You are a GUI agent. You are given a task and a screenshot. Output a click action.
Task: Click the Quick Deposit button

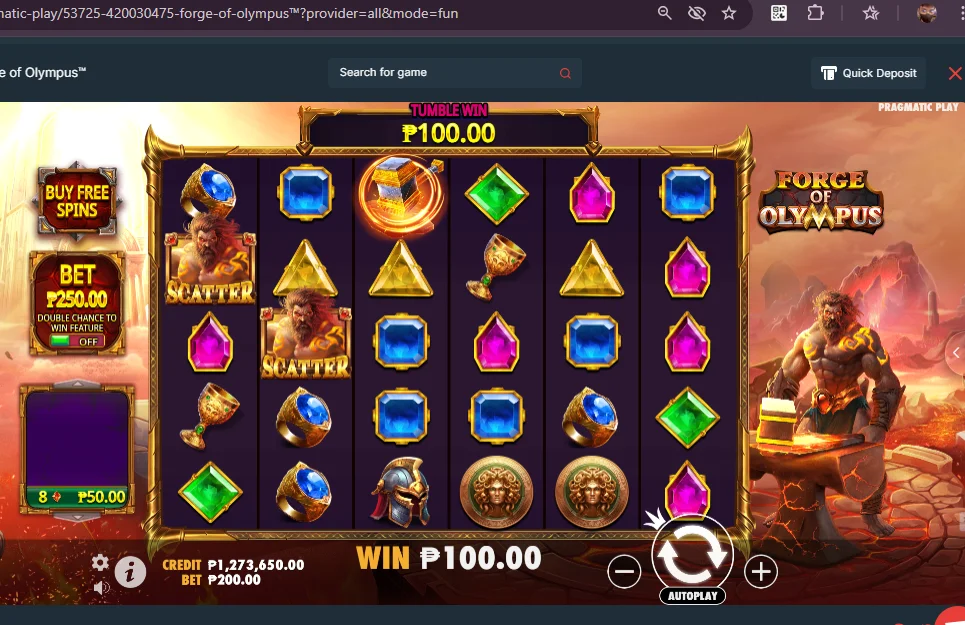[x=869, y=73]
